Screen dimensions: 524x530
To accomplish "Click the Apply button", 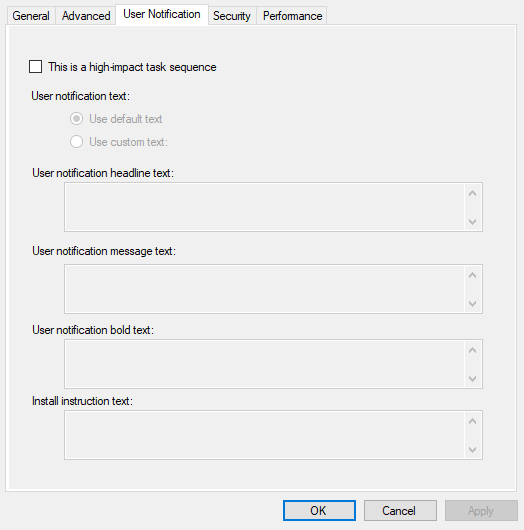I will (x=481, y=510).
